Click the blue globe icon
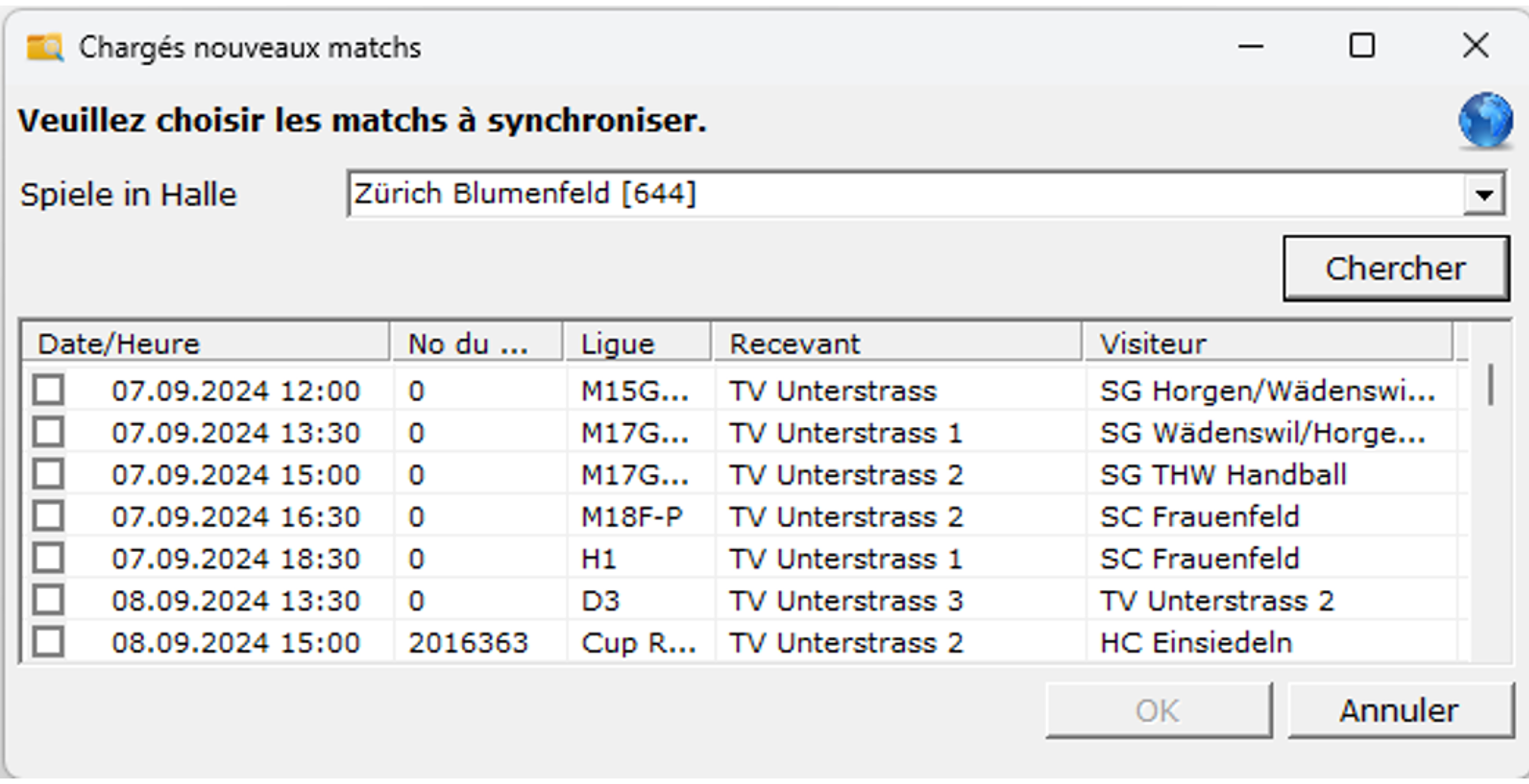The image size is (1529, 784). point(1485,121)
